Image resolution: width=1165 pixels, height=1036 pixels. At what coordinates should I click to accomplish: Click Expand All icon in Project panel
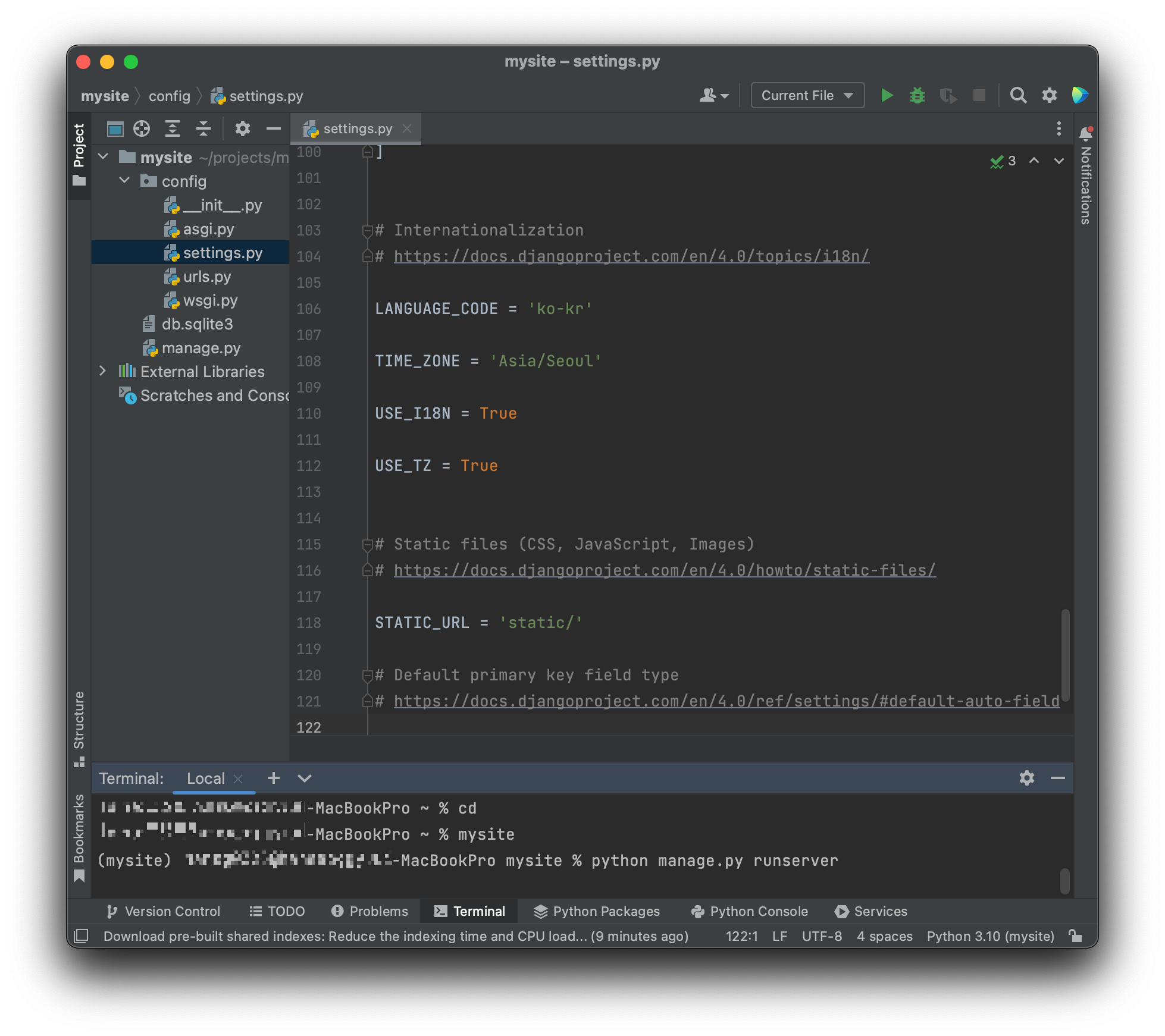[x=173, y=128]
